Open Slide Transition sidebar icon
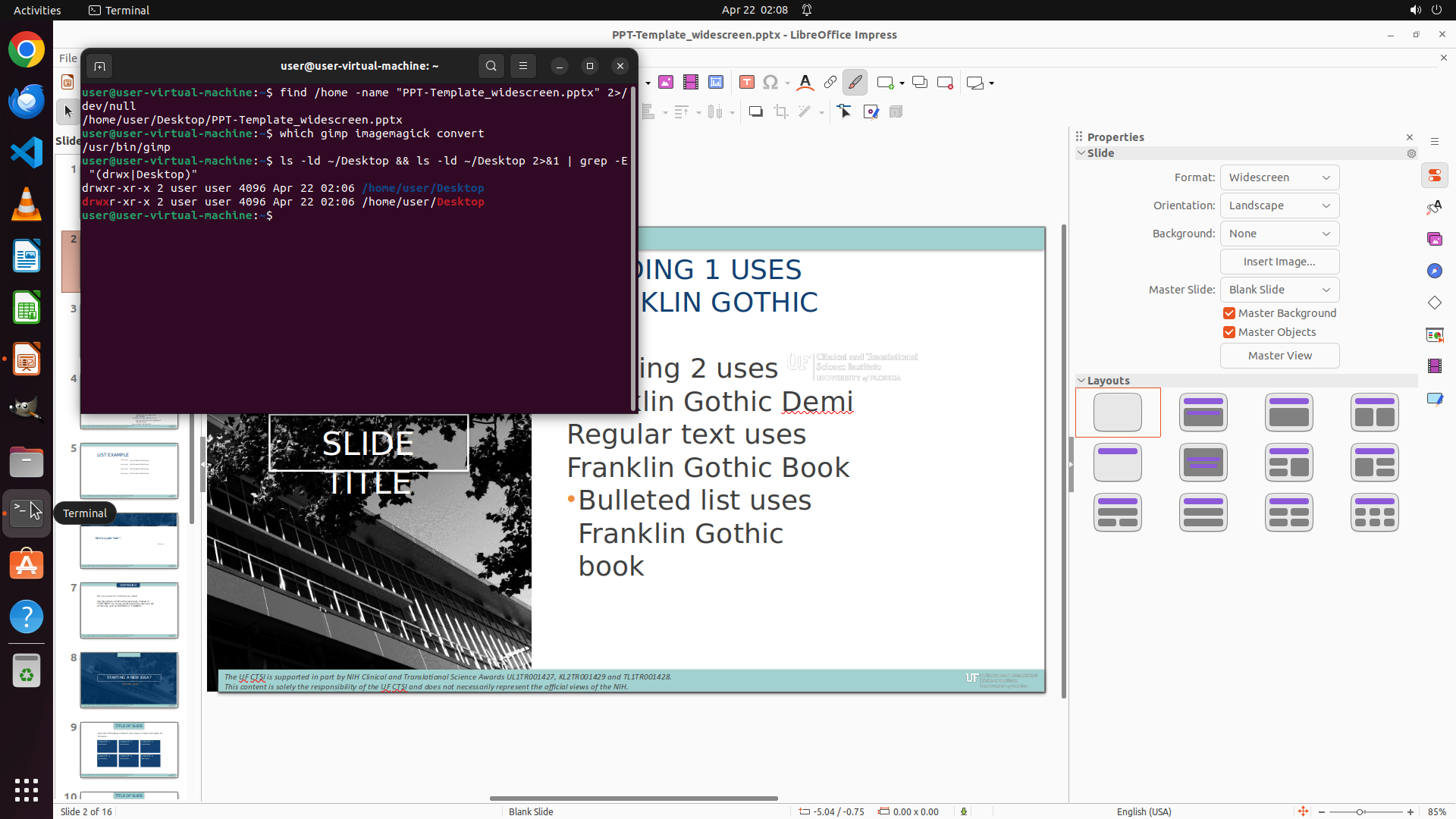 point(1434,334)
